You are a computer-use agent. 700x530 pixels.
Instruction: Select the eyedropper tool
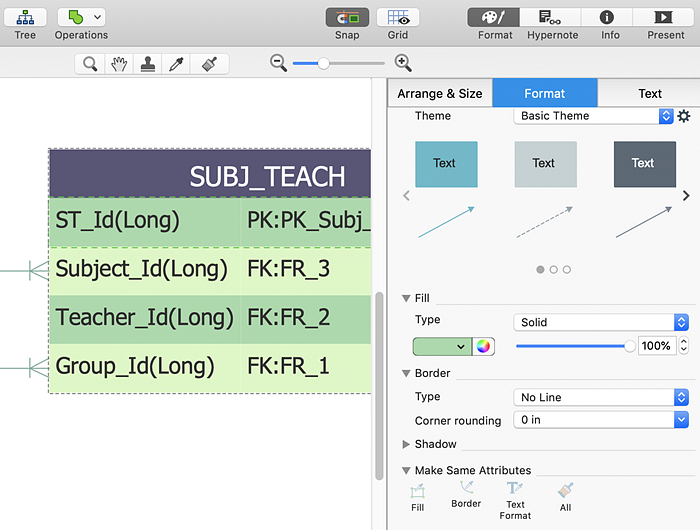[179, 64]
